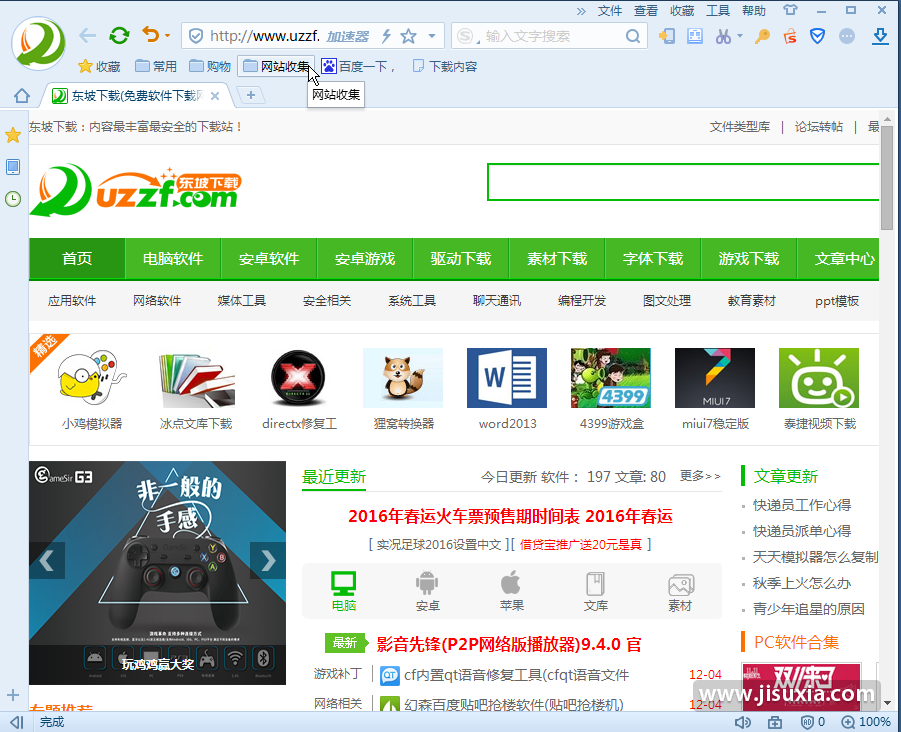Screen dimensions: 901x732
Task: Open the 工具 menu
Action: (718, 10)
